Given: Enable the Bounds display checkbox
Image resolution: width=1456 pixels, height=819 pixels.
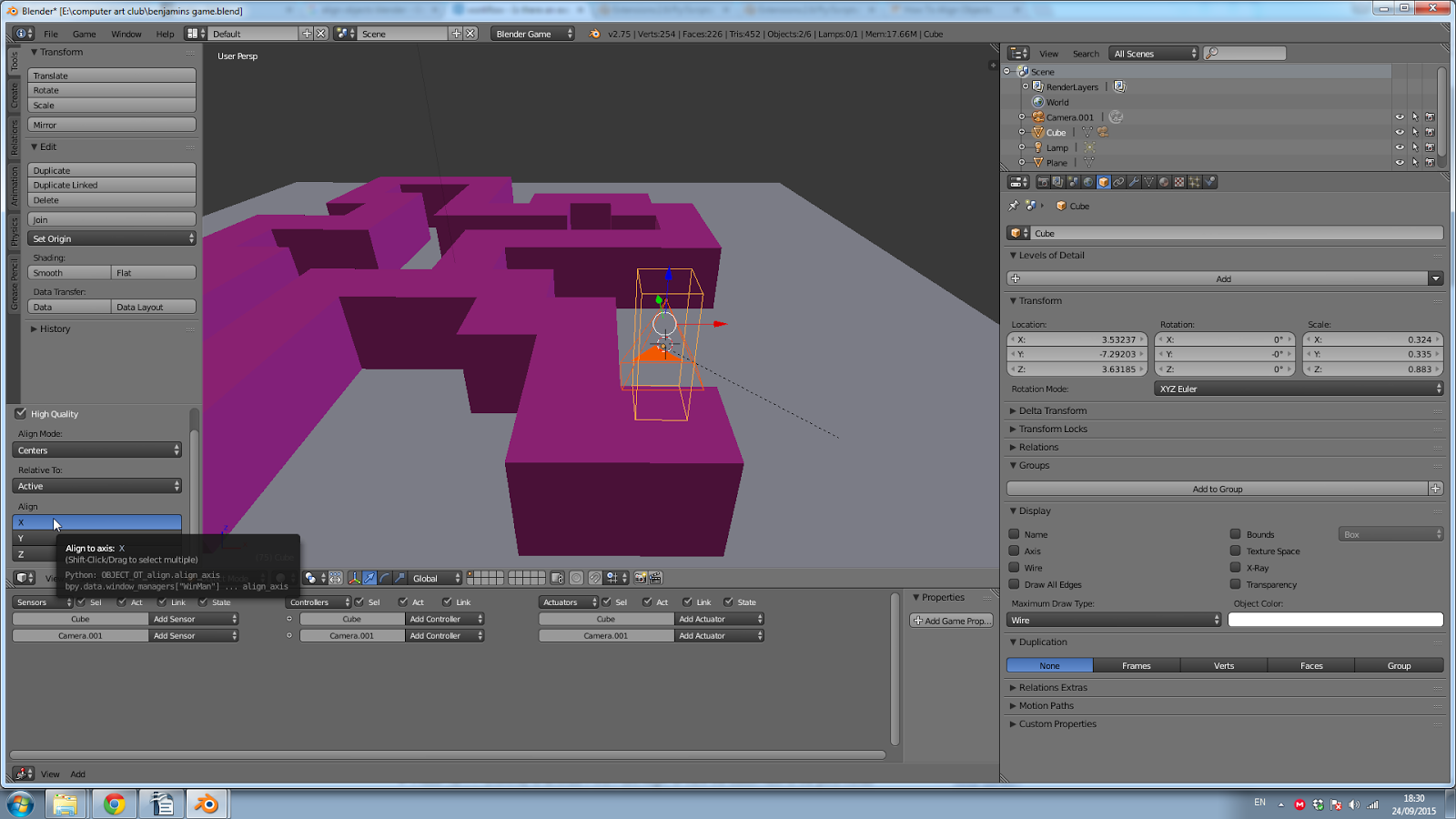Looking at the screenshot, I should [1237, 534].
